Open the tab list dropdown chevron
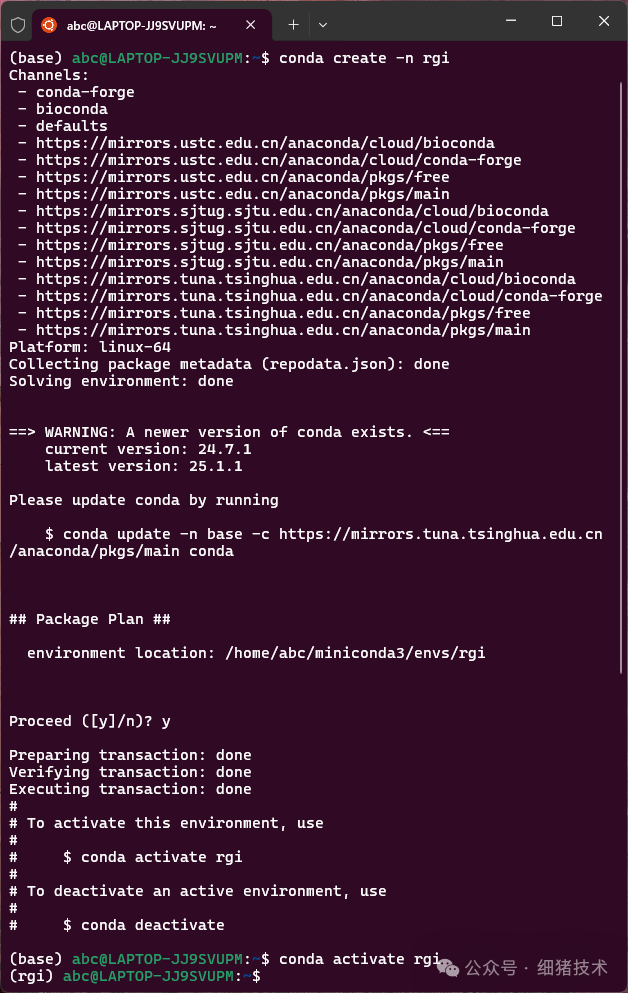Screen dimensions: 628x993 (322, 24)
